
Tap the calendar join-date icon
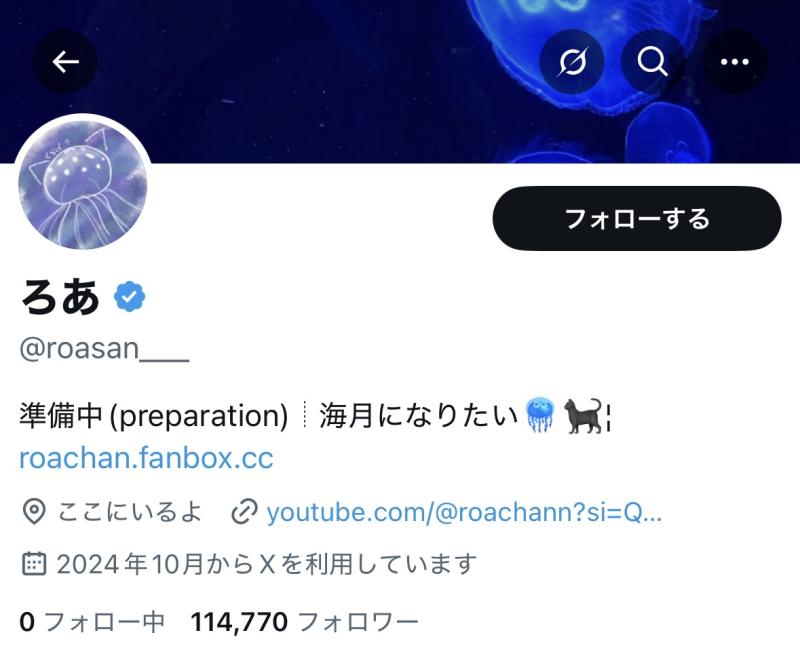click(x=34, y=564)
